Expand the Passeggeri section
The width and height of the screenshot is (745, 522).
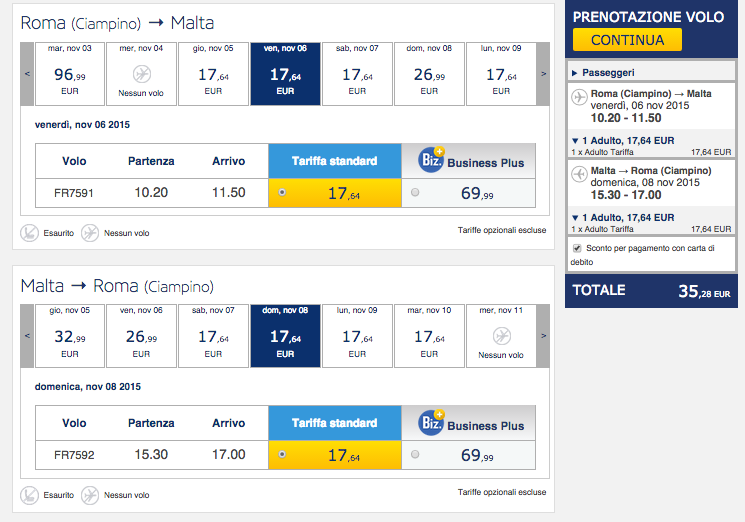tap(573, 72)
